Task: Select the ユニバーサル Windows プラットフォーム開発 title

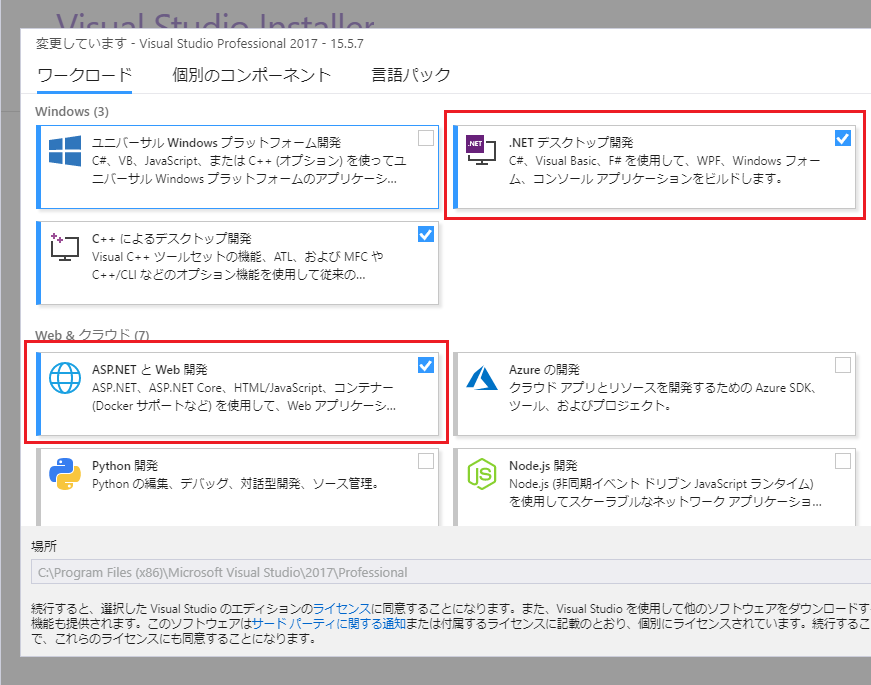Action: (x=216, y=143)
